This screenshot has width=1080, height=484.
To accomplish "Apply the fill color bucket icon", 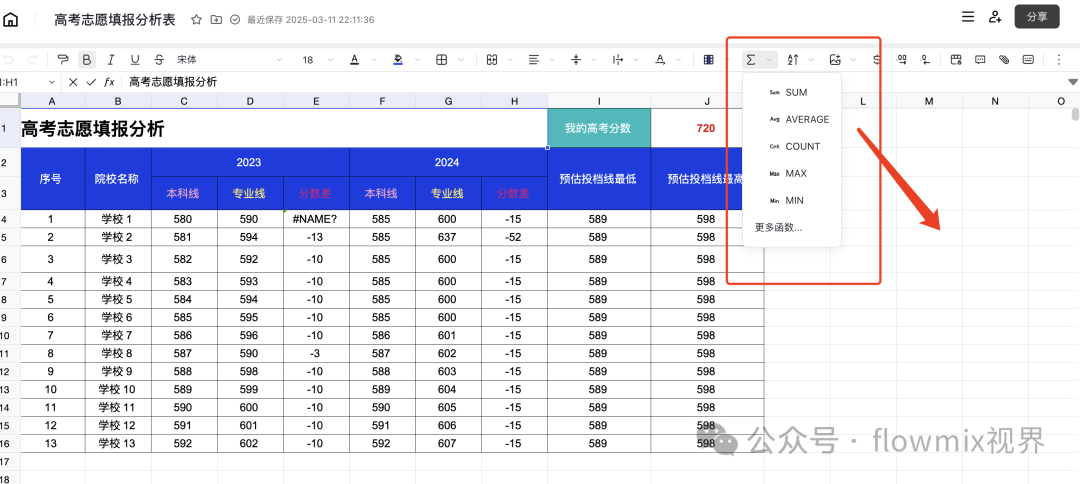I will [398, 60].
